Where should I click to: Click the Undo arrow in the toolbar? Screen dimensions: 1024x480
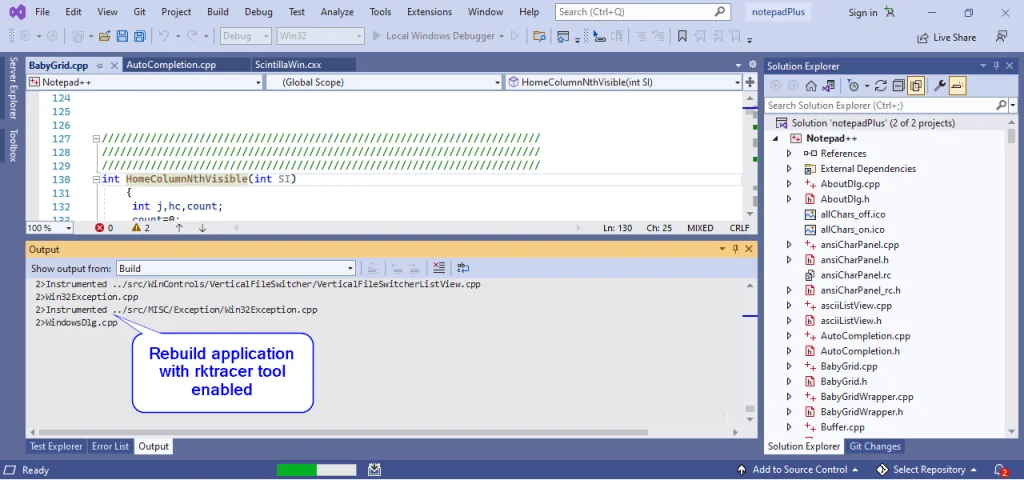coord(164,37)
